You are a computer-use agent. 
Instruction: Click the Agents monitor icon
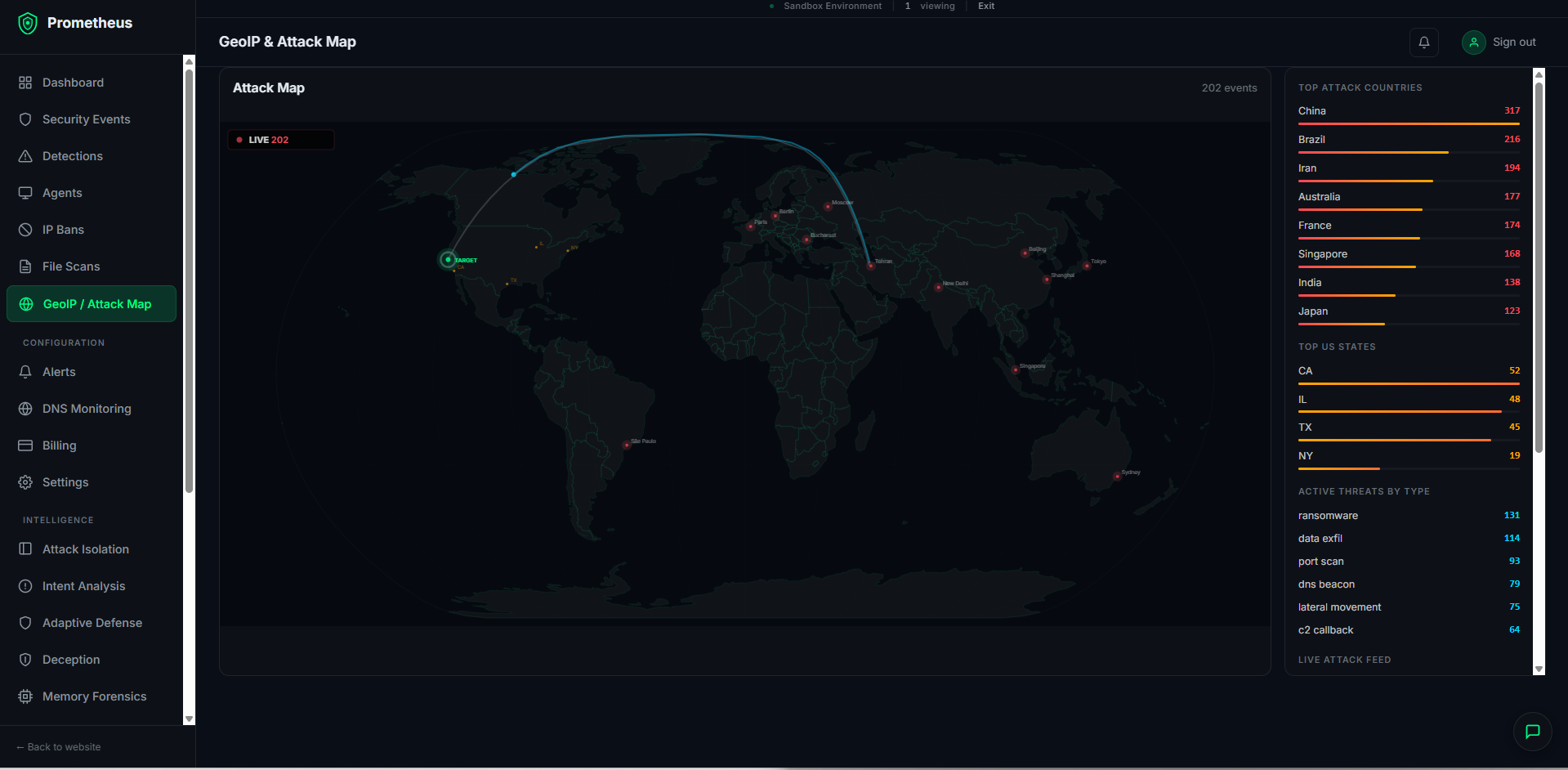tap(25, 193)
